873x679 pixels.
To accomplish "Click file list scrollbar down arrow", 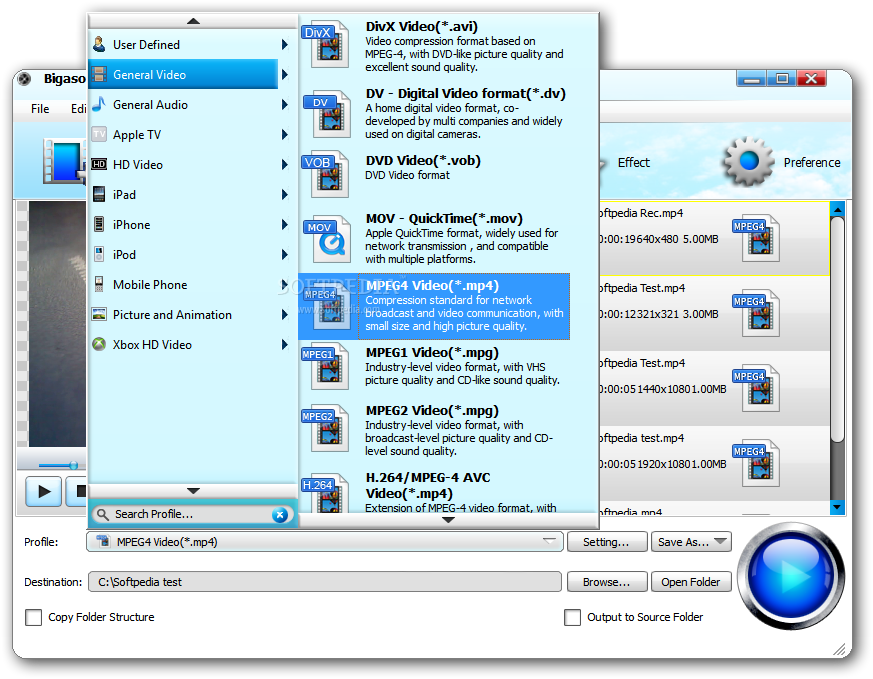I will click(x=837, y=507).
